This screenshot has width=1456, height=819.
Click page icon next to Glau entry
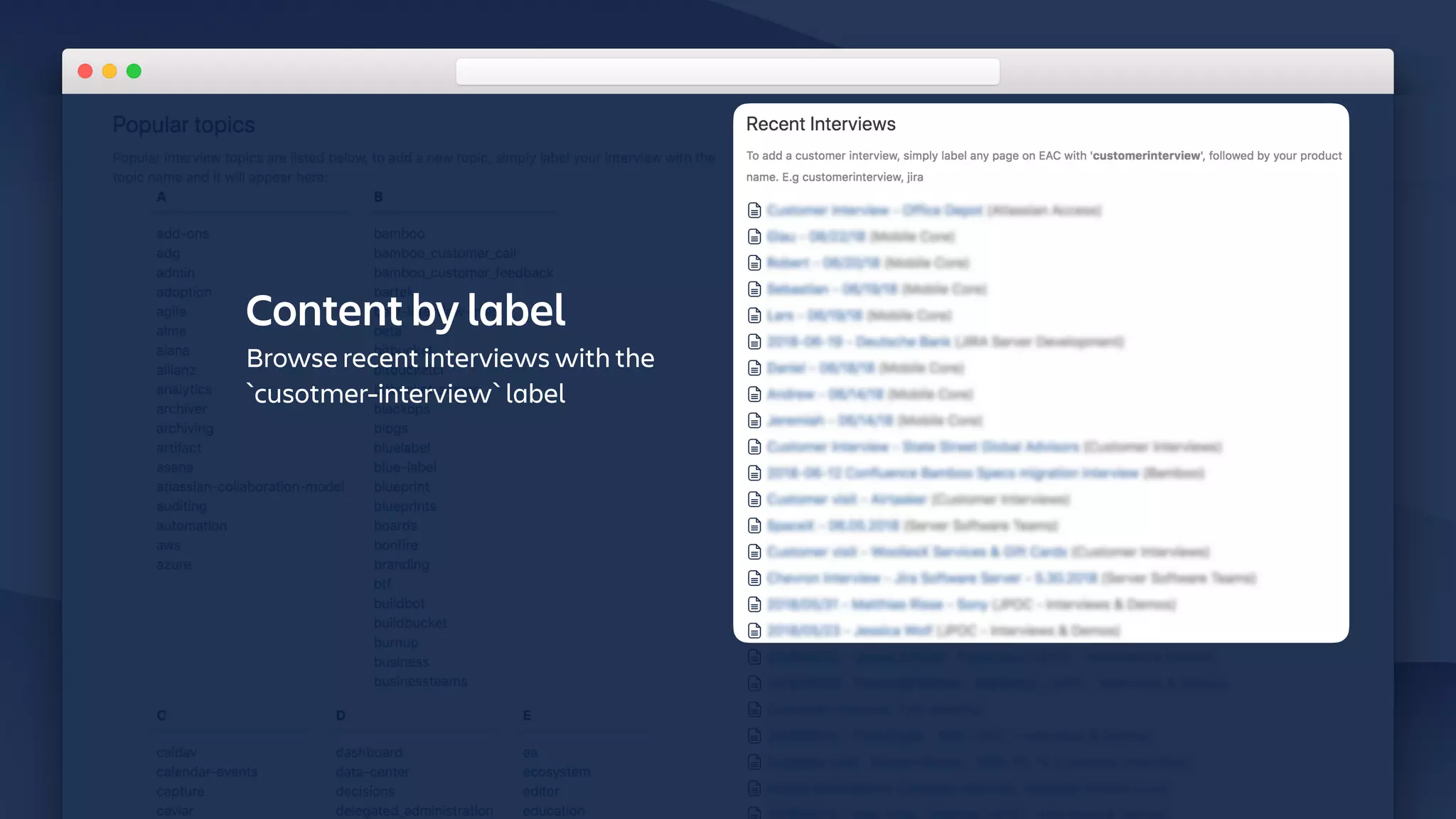(x=754, y=237)
